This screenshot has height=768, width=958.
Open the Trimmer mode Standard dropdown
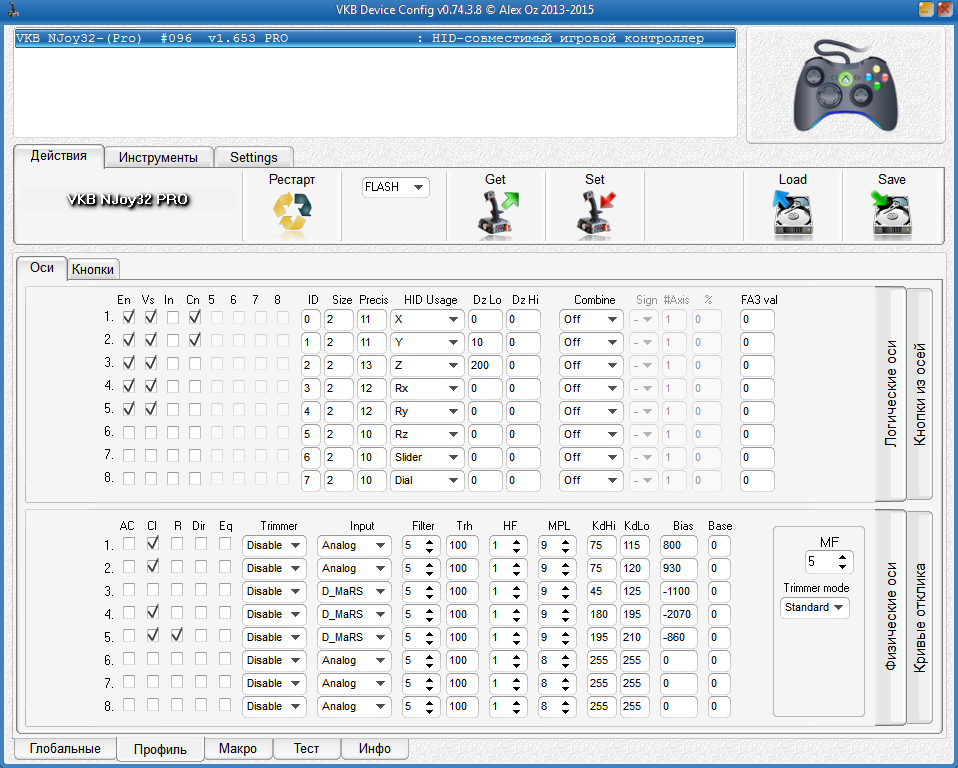pyautogui.click(x=814, y=607)
